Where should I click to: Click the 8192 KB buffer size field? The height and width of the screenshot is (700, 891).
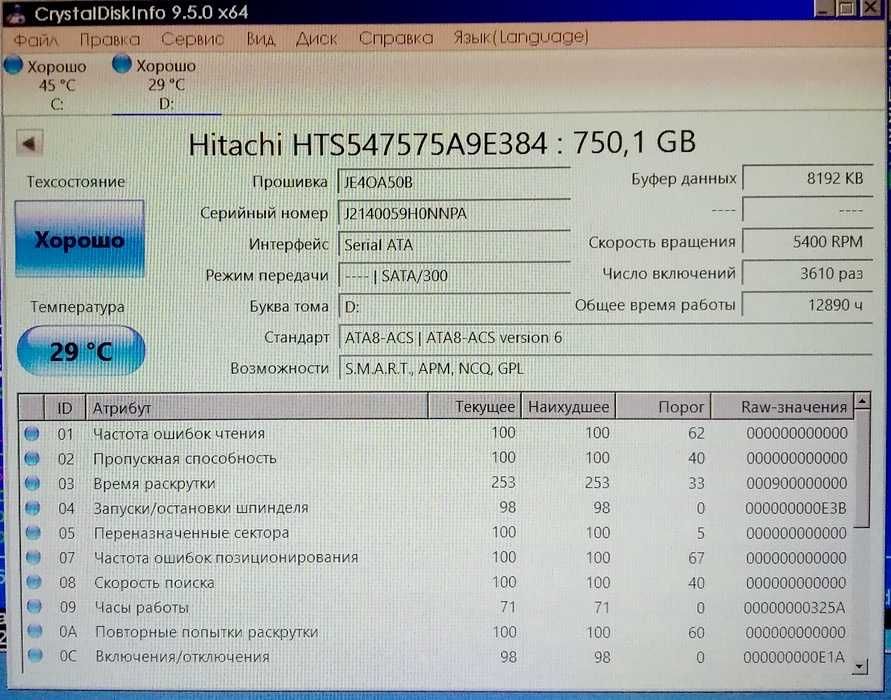[807, 178]
